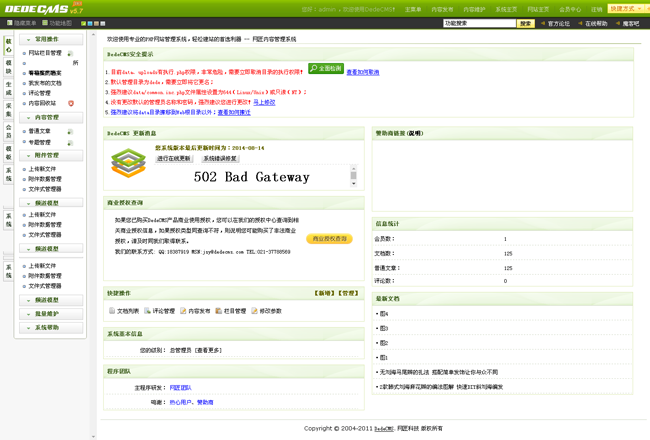Select the blue skin color swatch
Image resolution: width=650 pixels, height=440 pixels.
pyautogui.click(x=90, y=24)
